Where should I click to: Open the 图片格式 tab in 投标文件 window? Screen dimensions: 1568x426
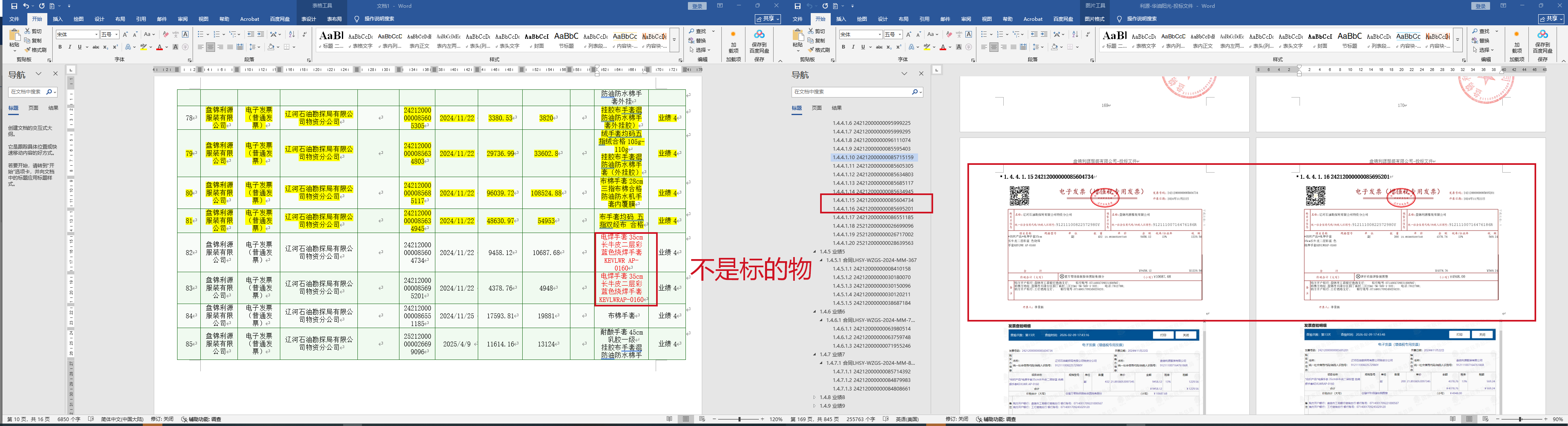click(1094, 19)
